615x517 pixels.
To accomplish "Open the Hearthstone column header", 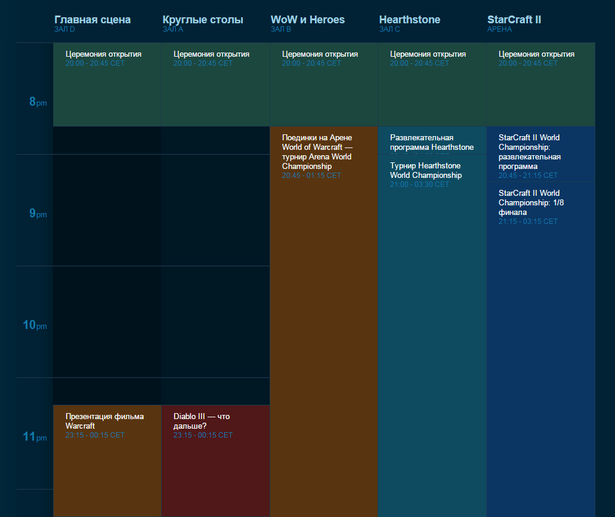I will click(409, 20).
